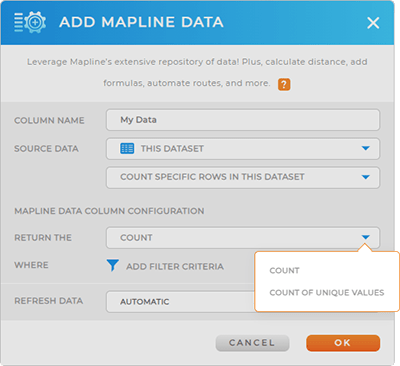Click the Refresh Data label

[48, 301]
